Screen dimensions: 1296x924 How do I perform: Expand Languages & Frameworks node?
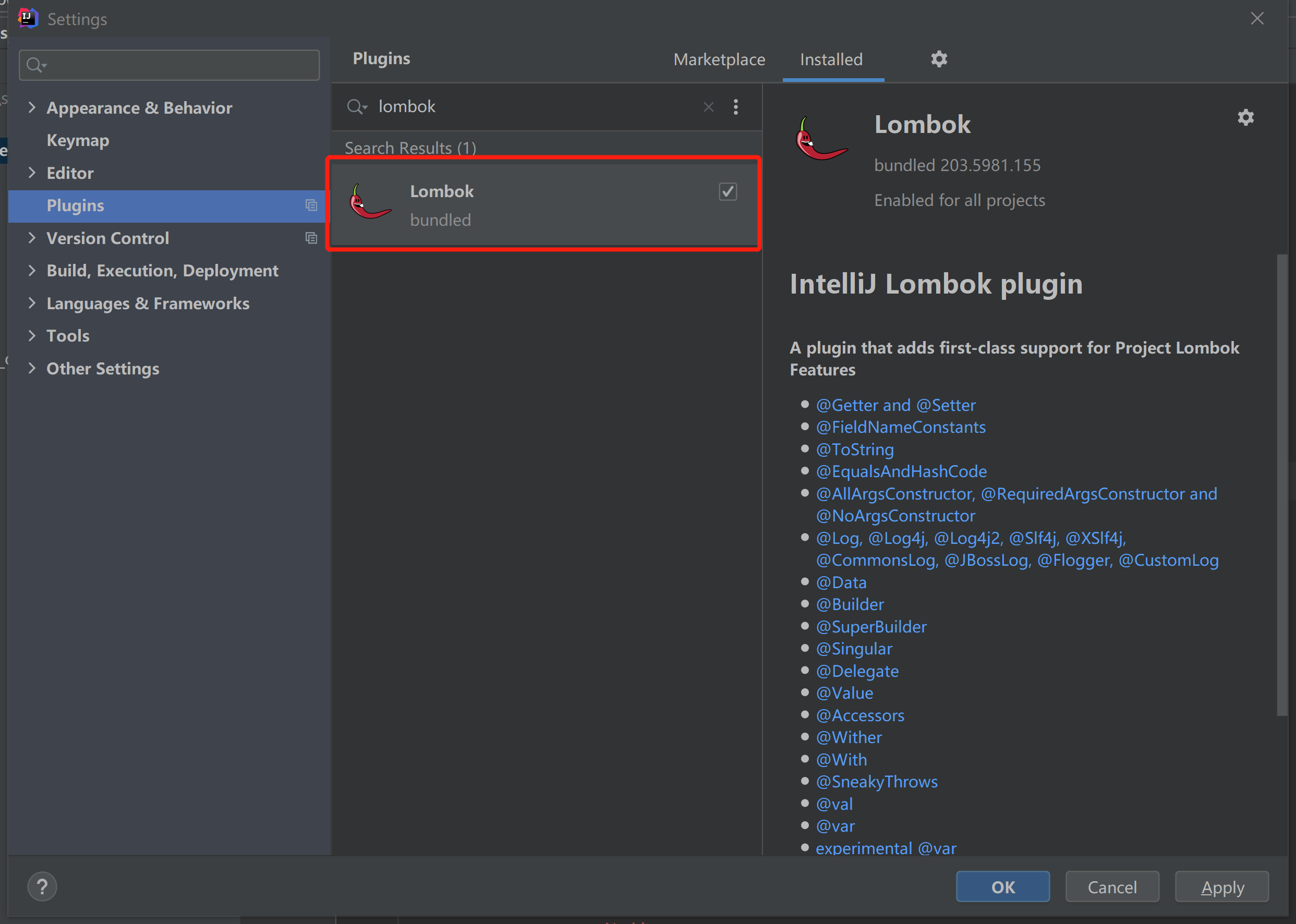[x=32, y=303]
